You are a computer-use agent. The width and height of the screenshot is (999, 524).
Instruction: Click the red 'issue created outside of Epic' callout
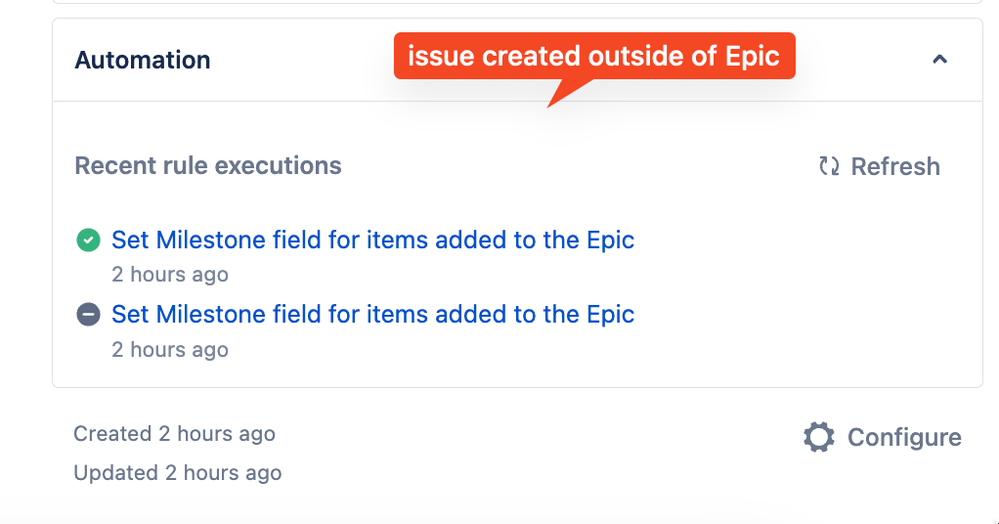594,56
